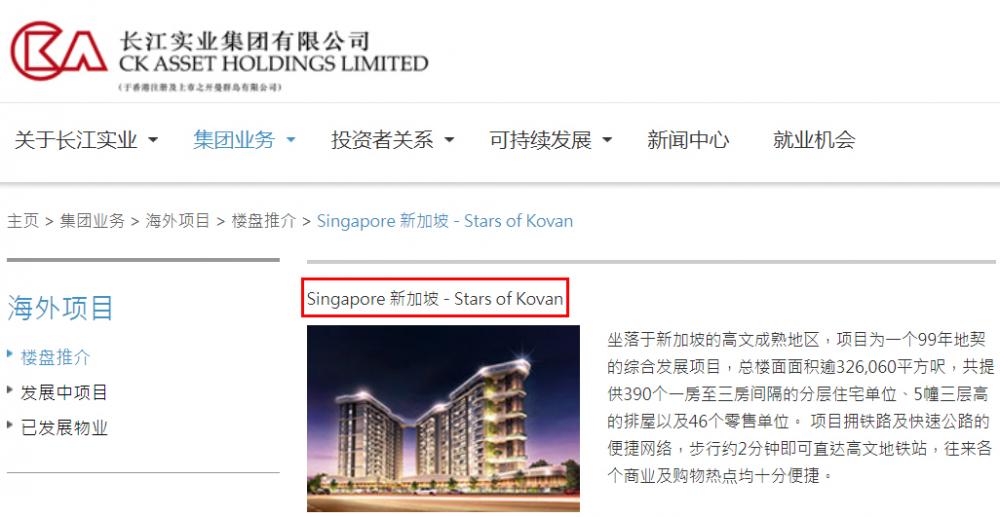Click the 海外项目 sidebar heading
Screen dimensions: 1000x517
61,308
